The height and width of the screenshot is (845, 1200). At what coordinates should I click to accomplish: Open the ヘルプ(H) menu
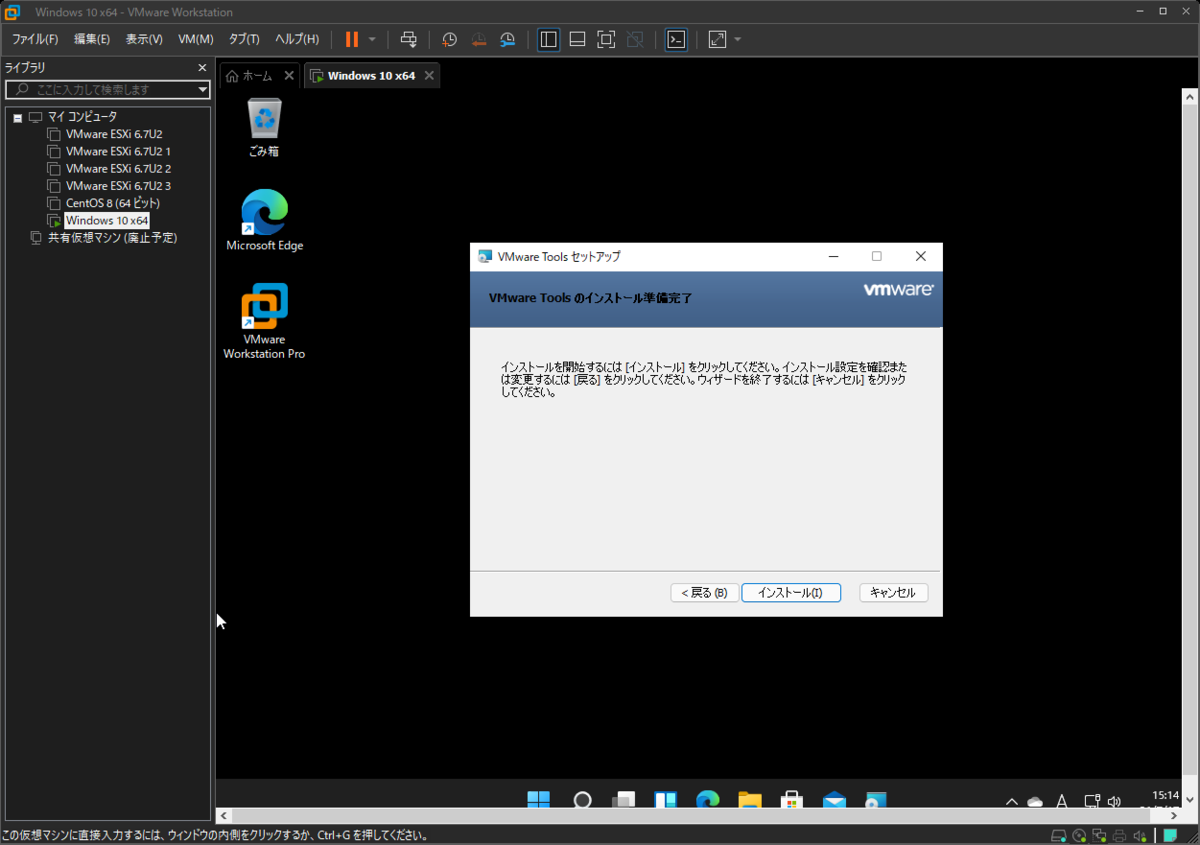coord(297,39)
